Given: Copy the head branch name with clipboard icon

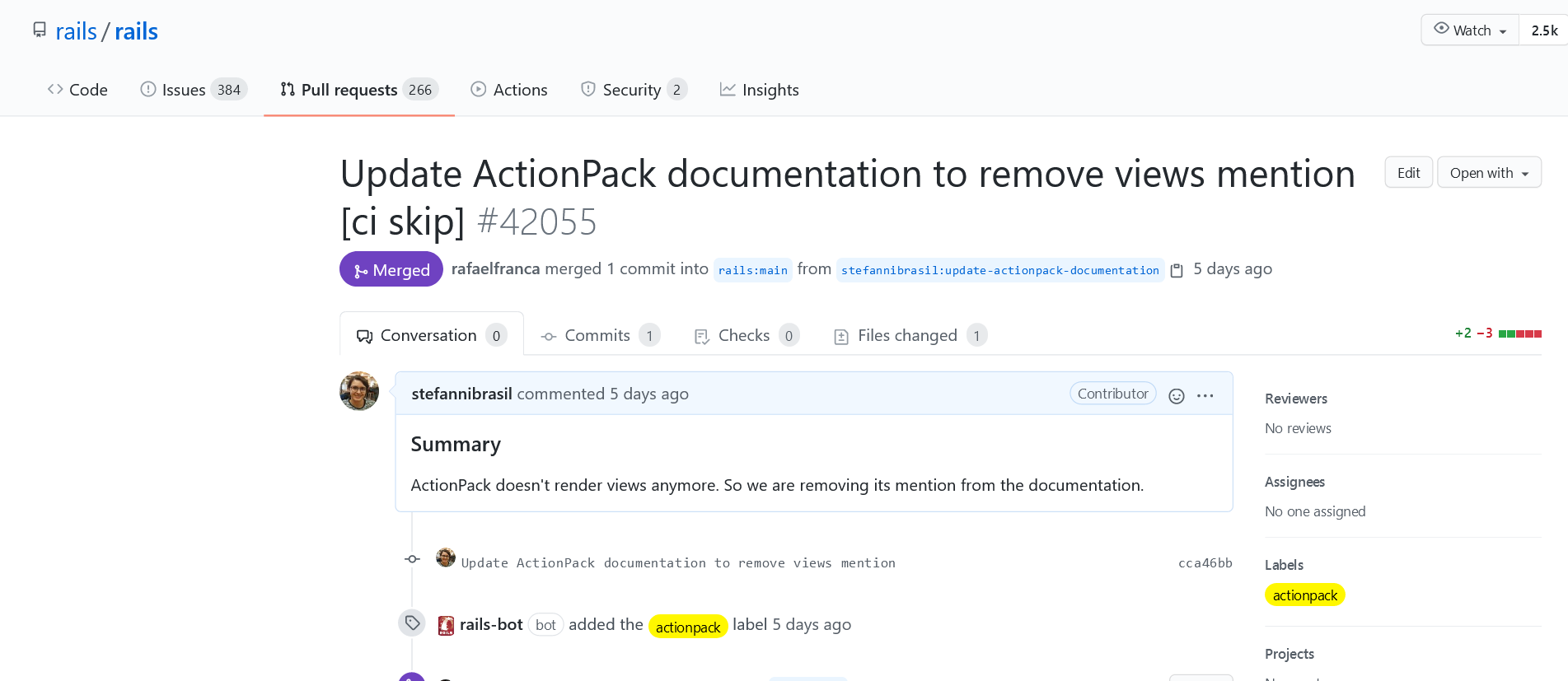Looking at the screenshot, I should point(1177,270).
